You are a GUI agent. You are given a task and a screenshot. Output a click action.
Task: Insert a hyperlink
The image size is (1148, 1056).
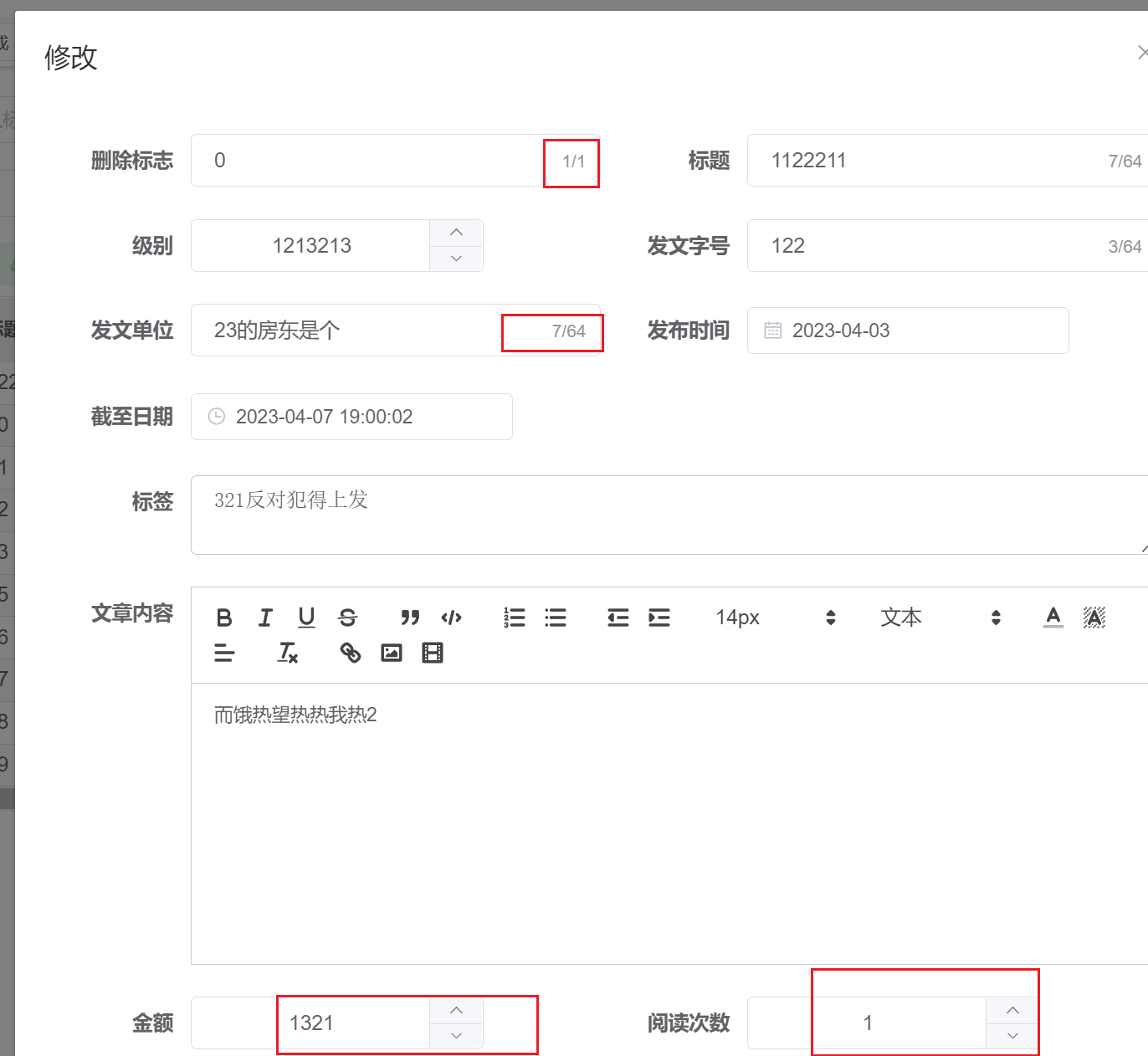click(x=350, y=653)
